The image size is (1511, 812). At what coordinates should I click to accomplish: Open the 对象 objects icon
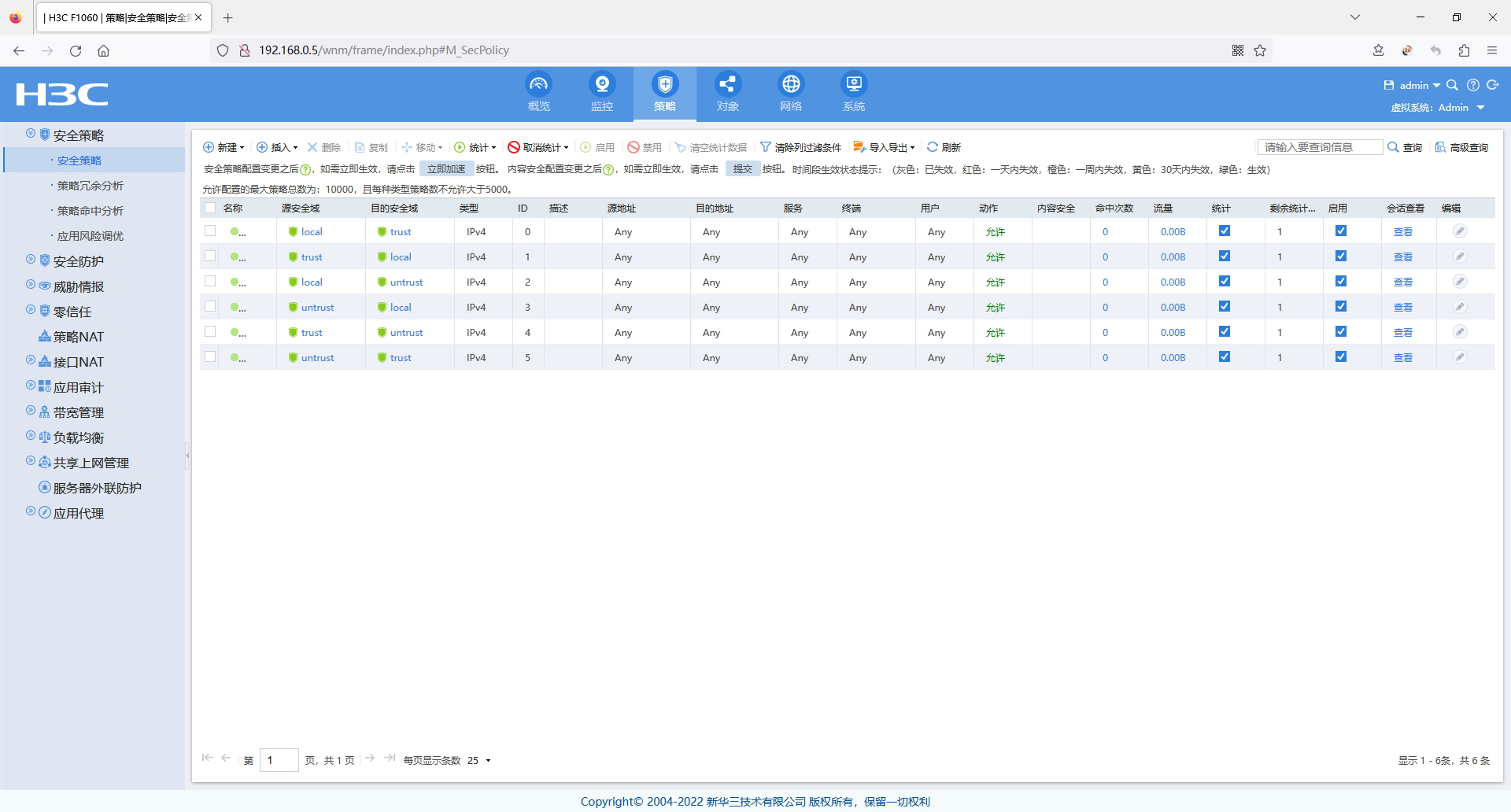(x=728, y=84)
